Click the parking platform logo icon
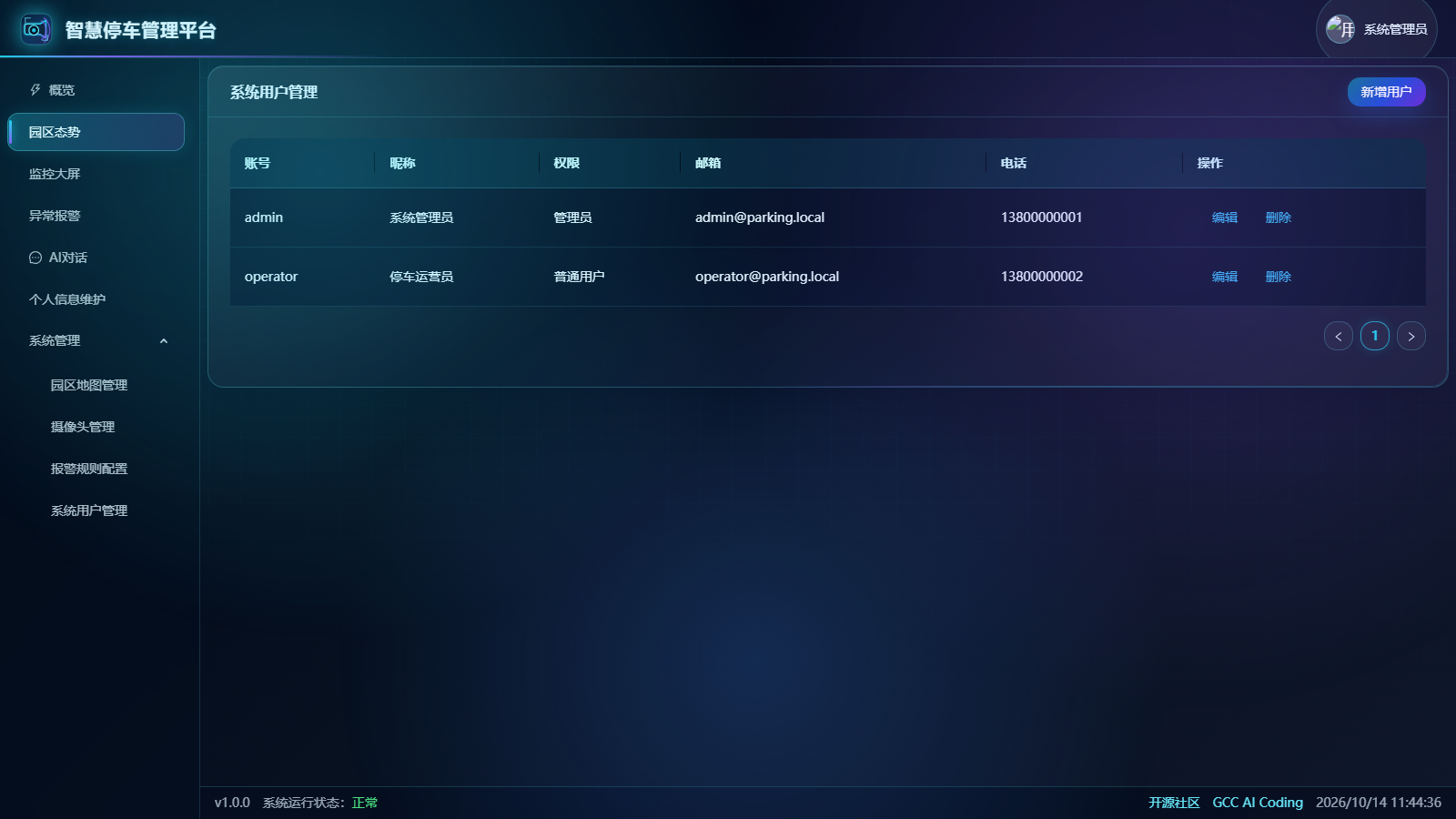 36,29
